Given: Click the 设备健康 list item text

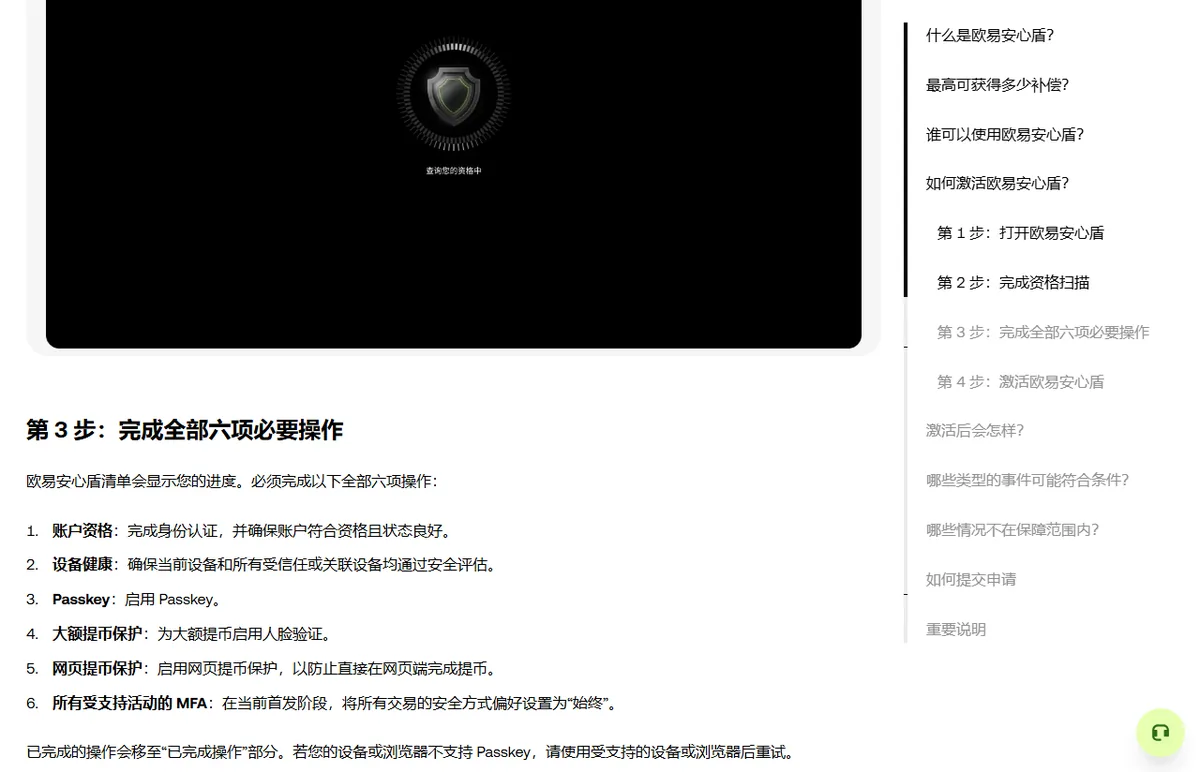Looking at the screenshot, I should pyautogui.click(x=275, y=565).
